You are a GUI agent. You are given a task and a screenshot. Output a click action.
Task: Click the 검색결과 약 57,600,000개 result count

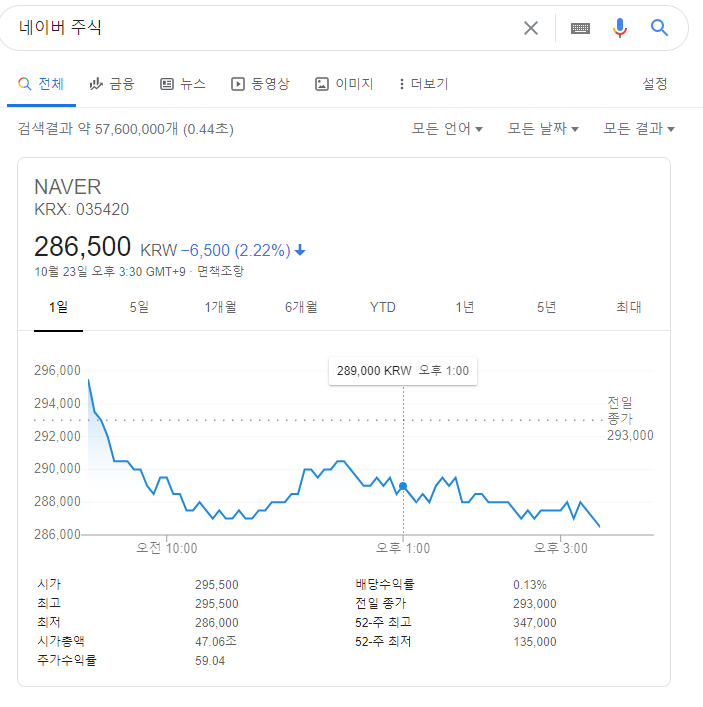click(x=125, y=129)
